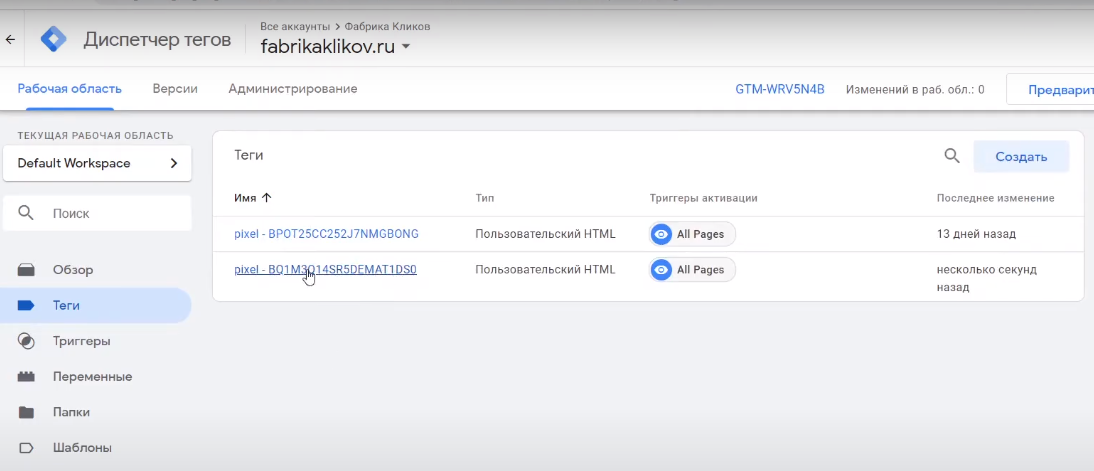The height and width of the screenshot is (471, 1094).
Task: Open tag pixel - BPOT25CC252J7NMGBONG
Action: 326,234
